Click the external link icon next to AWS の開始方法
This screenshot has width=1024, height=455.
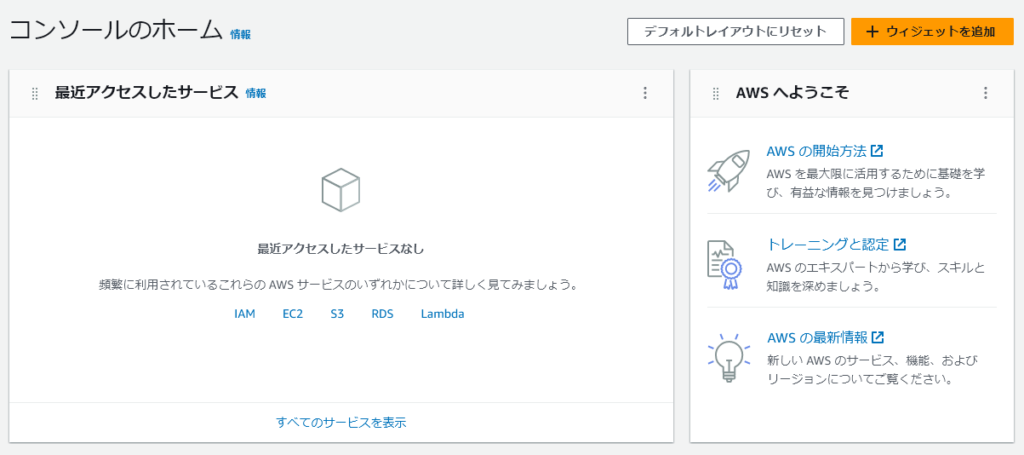point(877,151)
